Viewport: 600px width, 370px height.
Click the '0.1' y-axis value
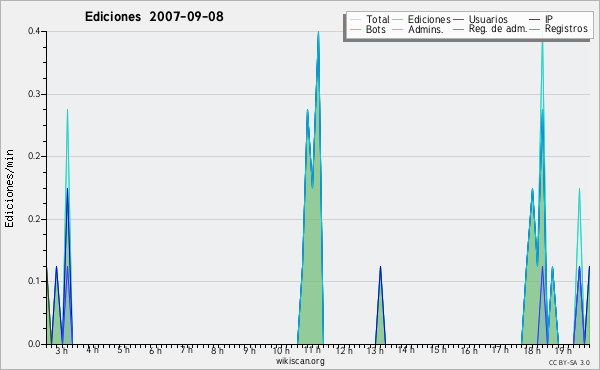tap(34, 281)
